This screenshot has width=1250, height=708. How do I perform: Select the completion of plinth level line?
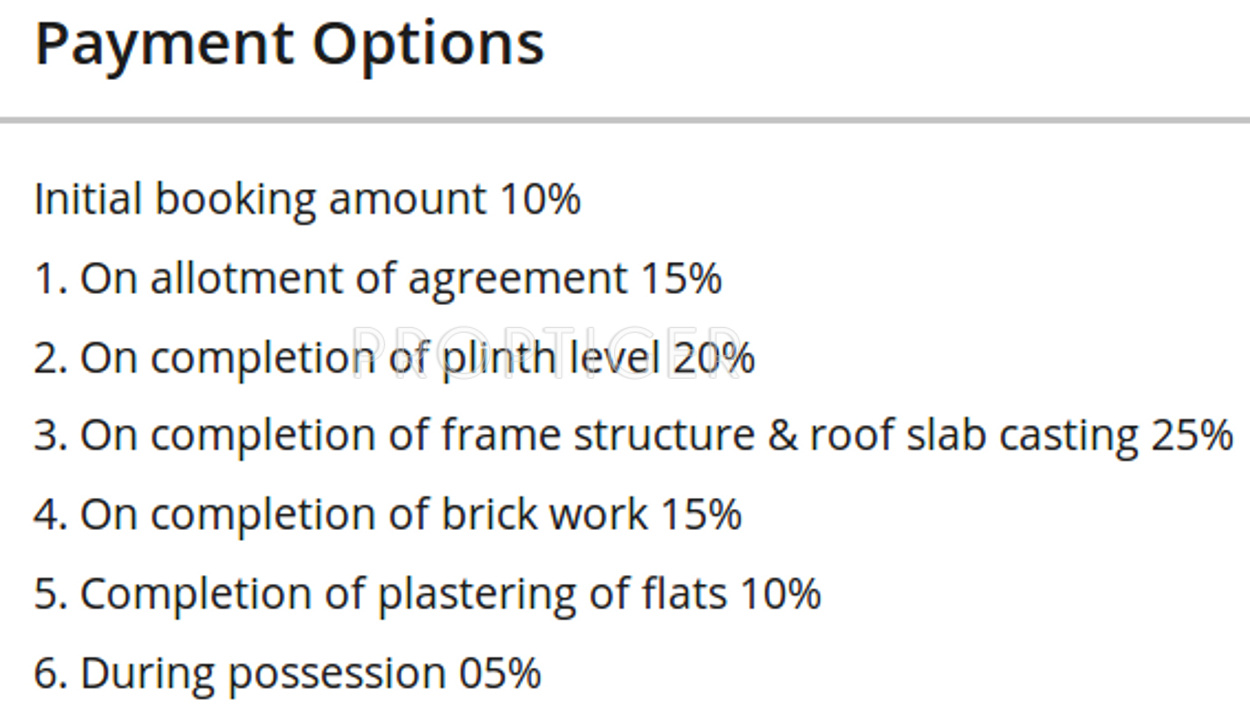tap(395, 357)
